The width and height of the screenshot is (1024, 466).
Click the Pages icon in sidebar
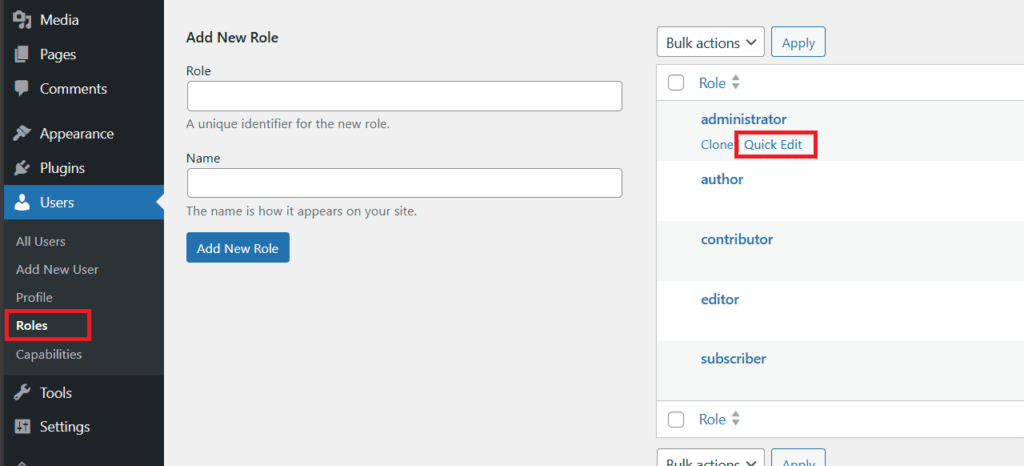(x=22, y=55)
